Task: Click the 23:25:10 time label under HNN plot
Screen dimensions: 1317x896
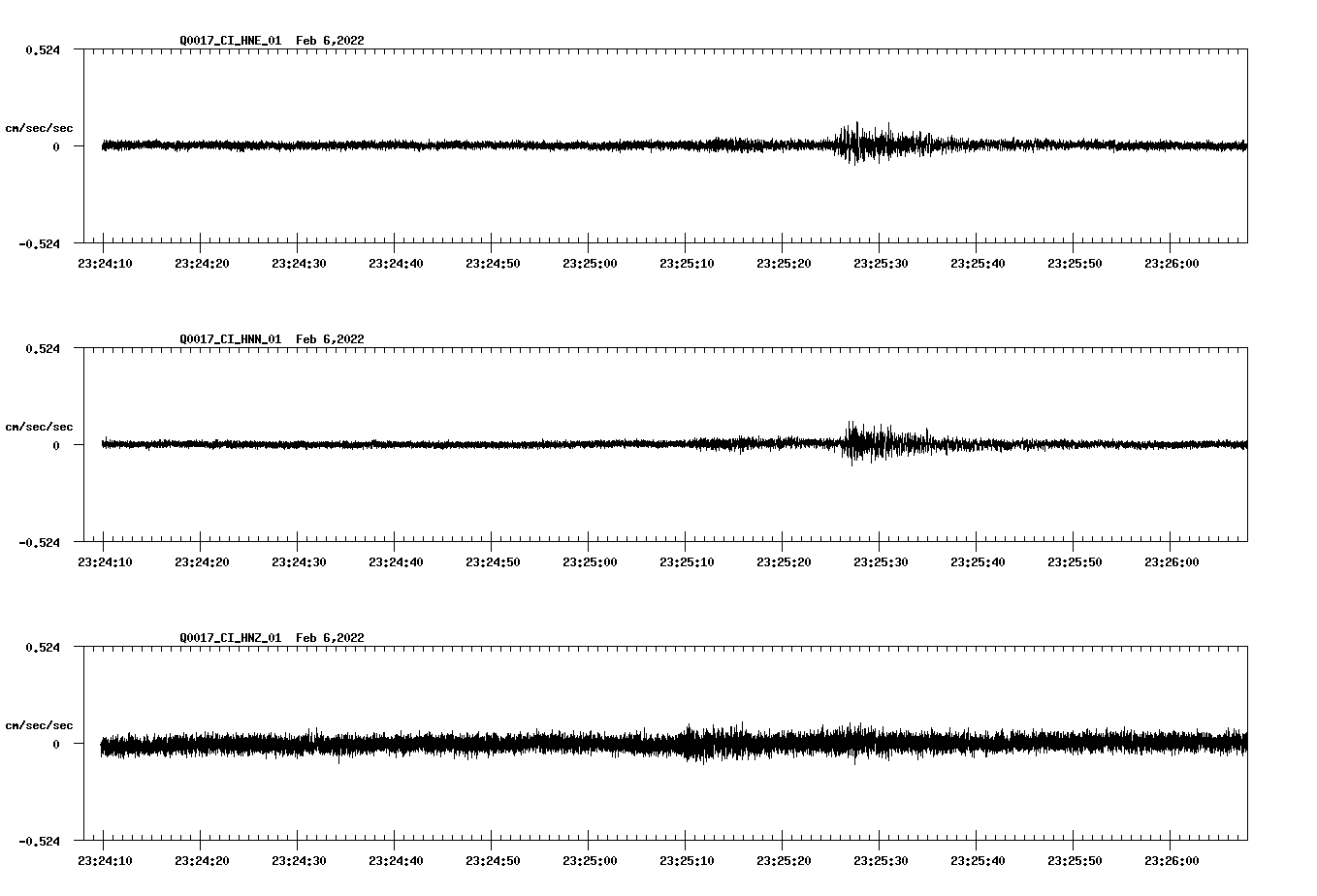Action: point(687,562)
